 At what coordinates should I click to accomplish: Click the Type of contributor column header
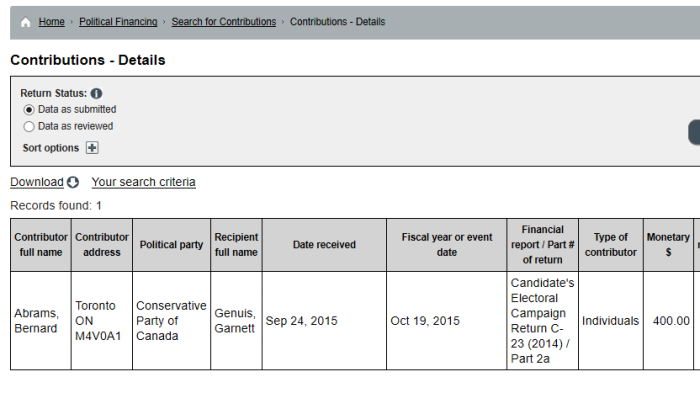click(x=611, y=245)
